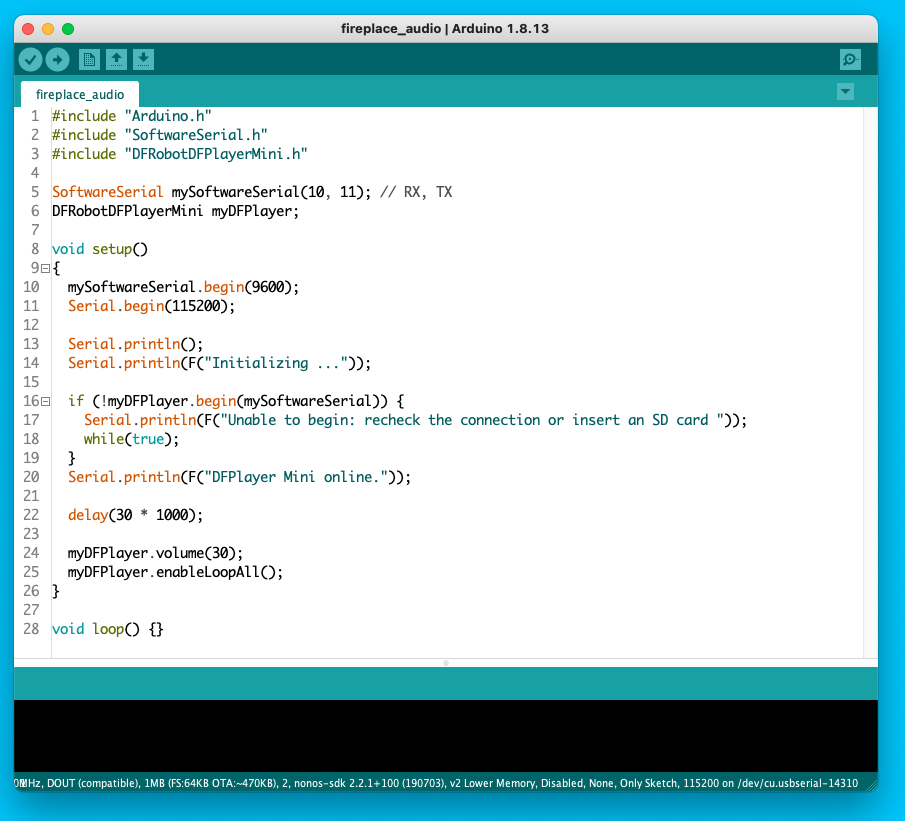Open the Serial Monitor magnifier icon

coord(850,59)
